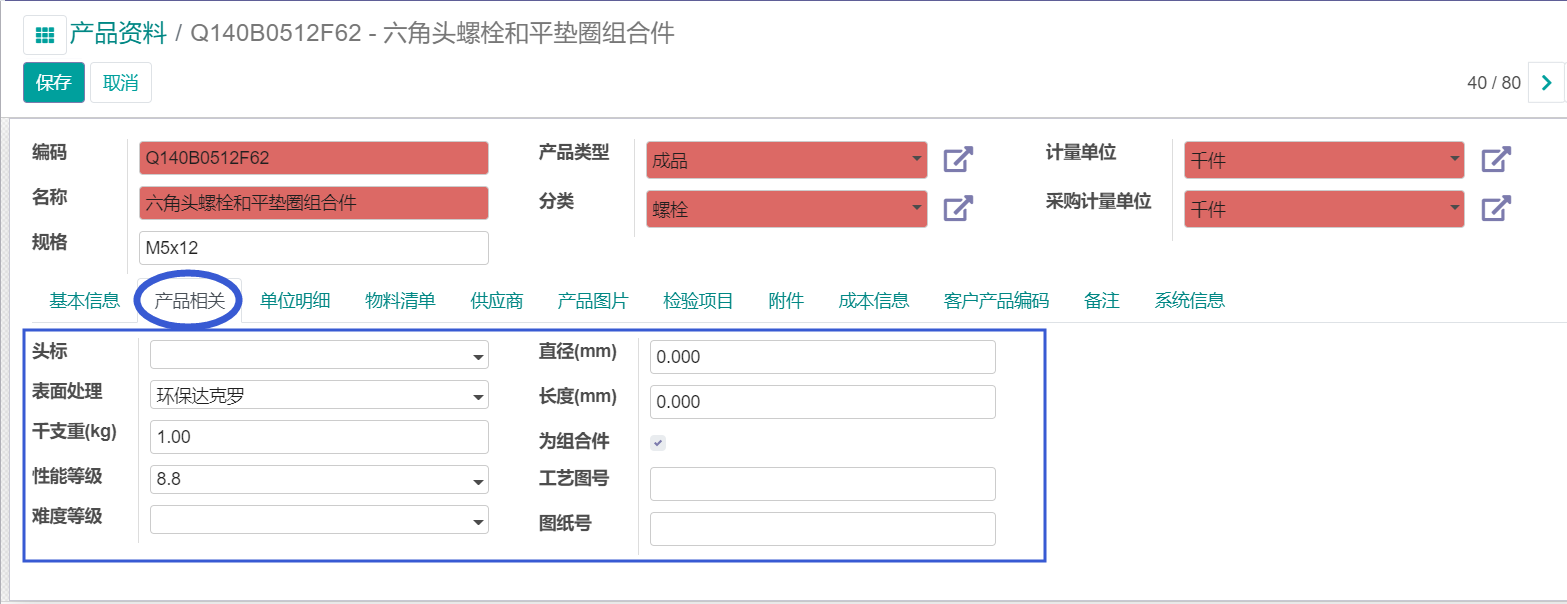The image size is (1567, 604).
Task: Open the 分类 dropdown showing 螺栓
Action: tap(786, 209)
